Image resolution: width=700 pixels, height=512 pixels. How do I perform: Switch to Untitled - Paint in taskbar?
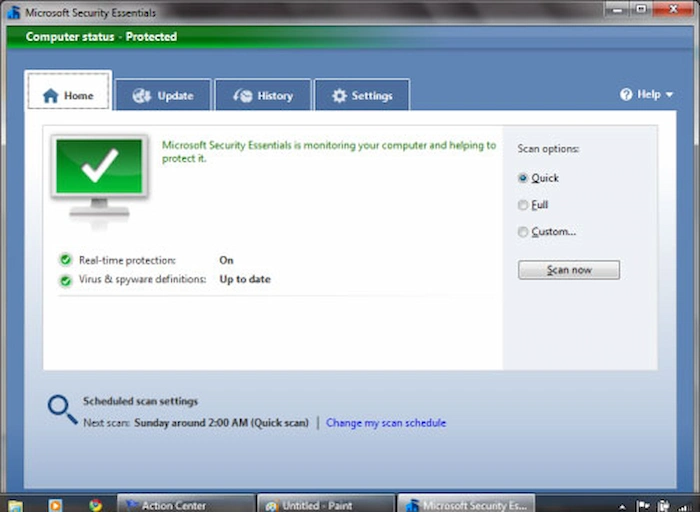pos(326,504)
